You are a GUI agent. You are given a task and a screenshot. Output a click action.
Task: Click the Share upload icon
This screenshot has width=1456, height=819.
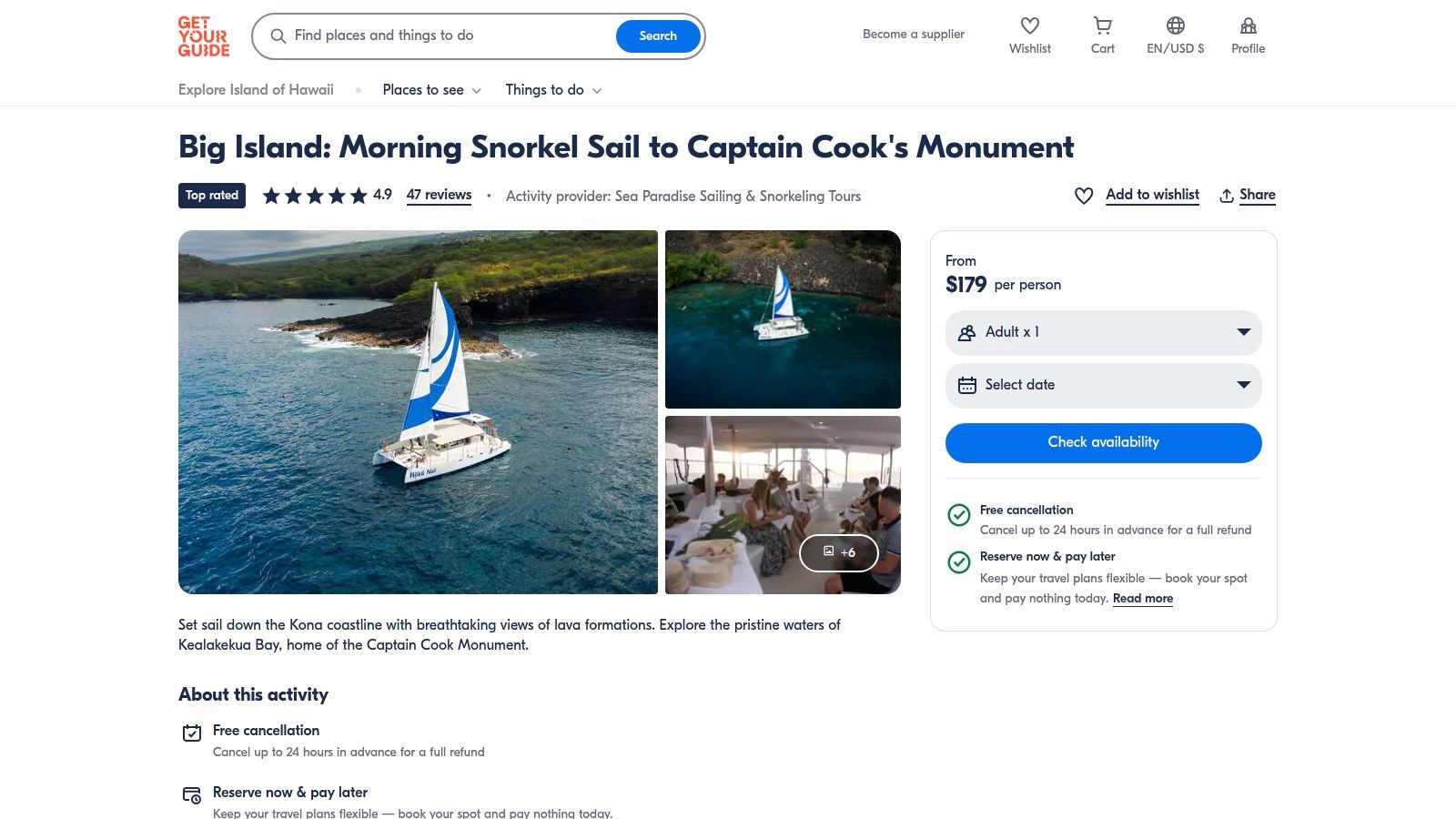[x=1227, y=196]
